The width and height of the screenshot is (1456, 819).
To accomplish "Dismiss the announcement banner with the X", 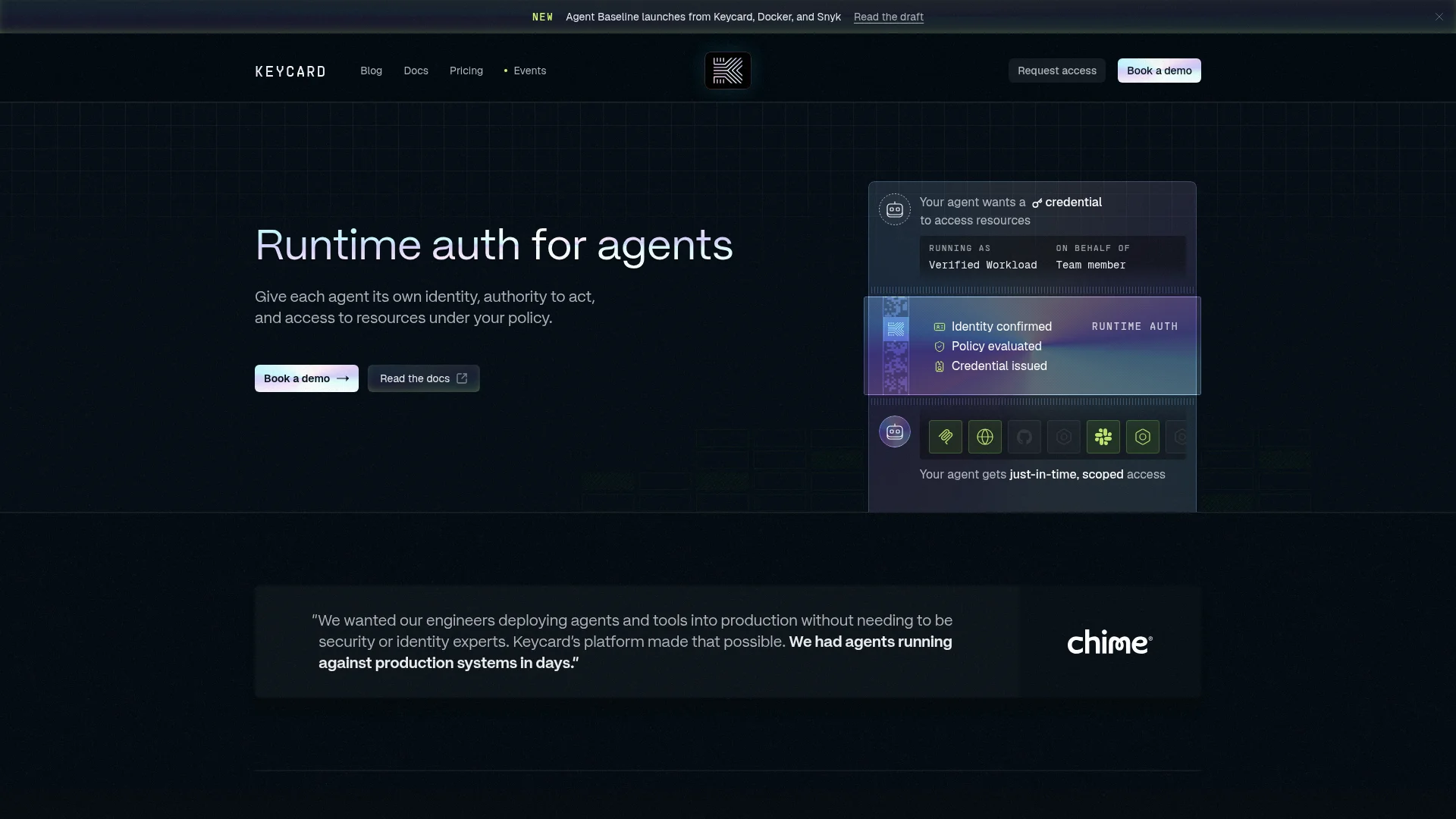I will (1439, 17).
